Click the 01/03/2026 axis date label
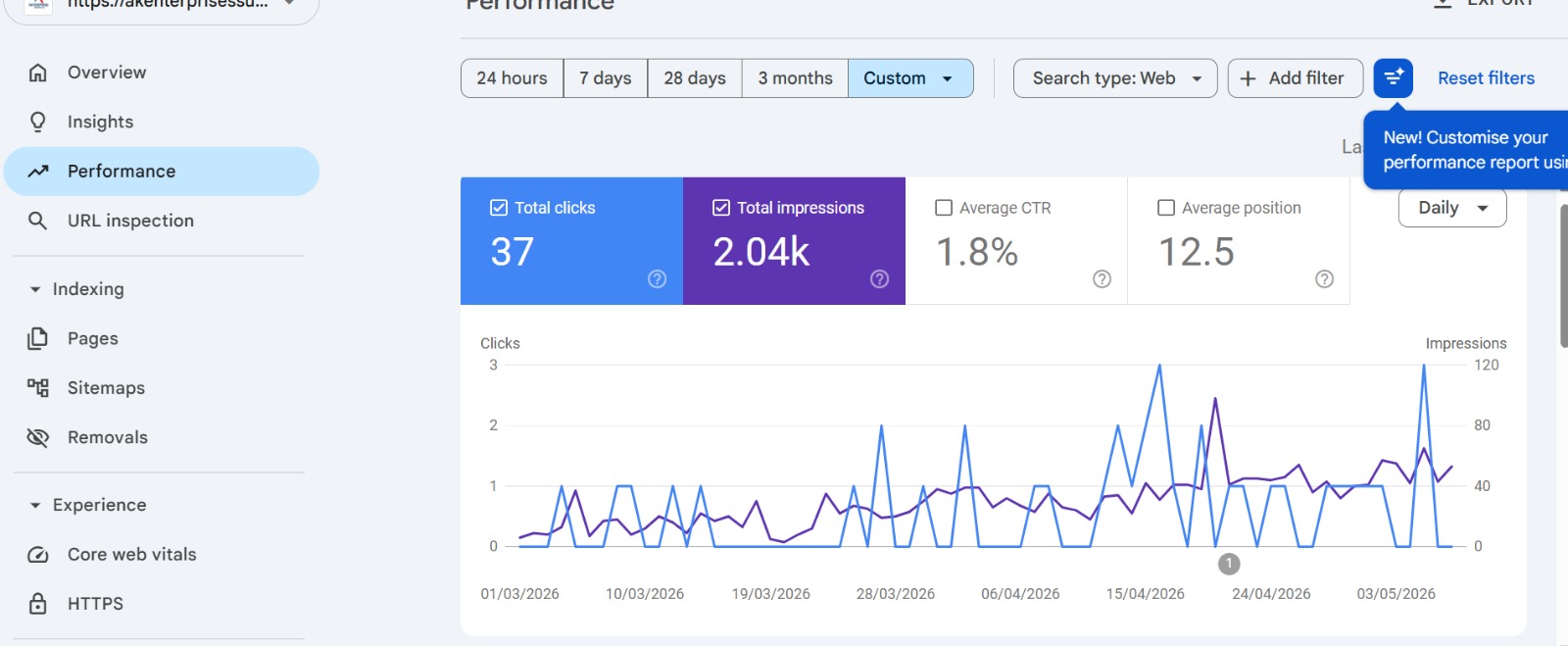This screenshot has width=1568, height=646. pyautogui.click(x=519, y=594)
